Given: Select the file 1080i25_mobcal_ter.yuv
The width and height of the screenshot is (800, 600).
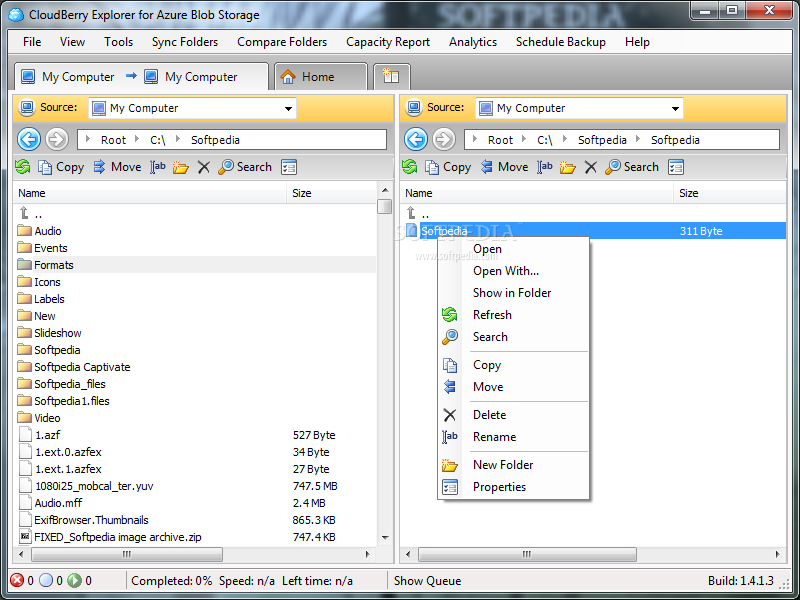Looking at the screenshot, I should pyautogui.click(x=196, y=486).
